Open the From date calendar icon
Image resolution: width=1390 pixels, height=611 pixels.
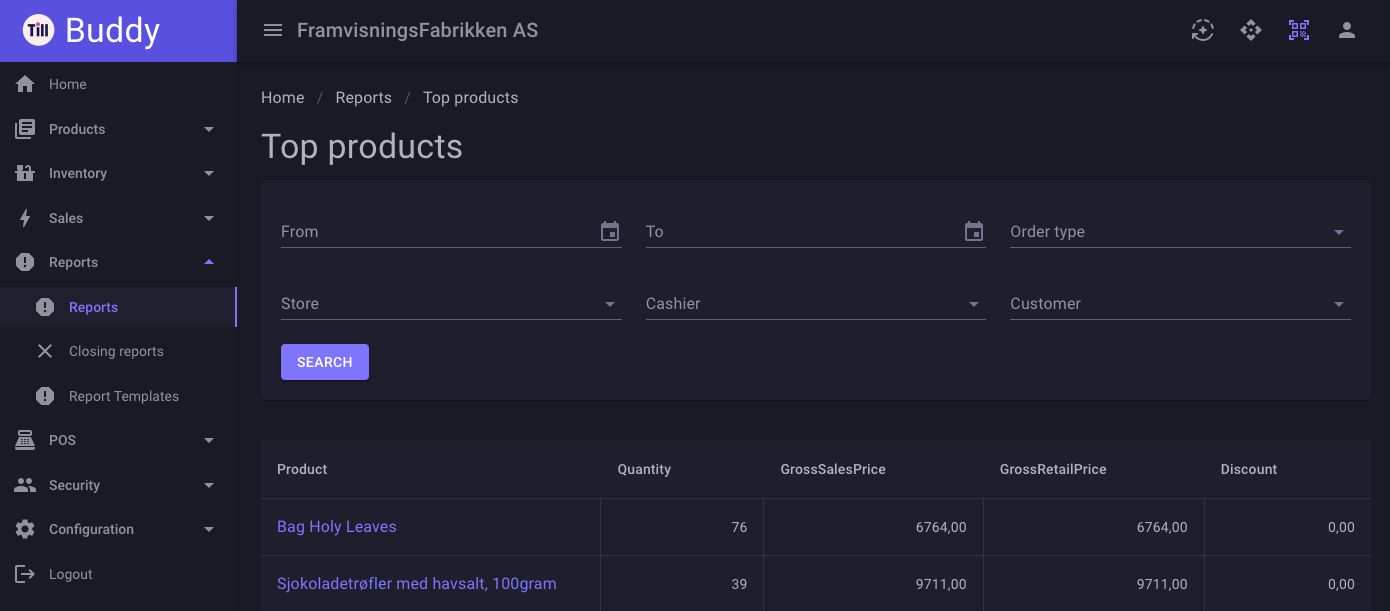point(610,231)
